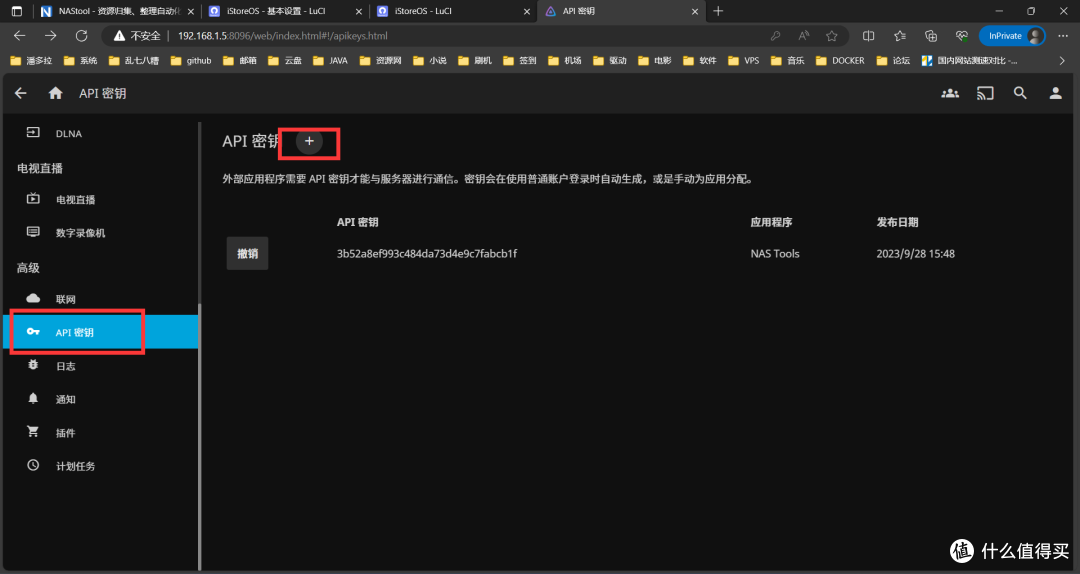The image size is (1080, 574).
Task: Open read aloud icon in address bar
Action: (x=803, y=36)
